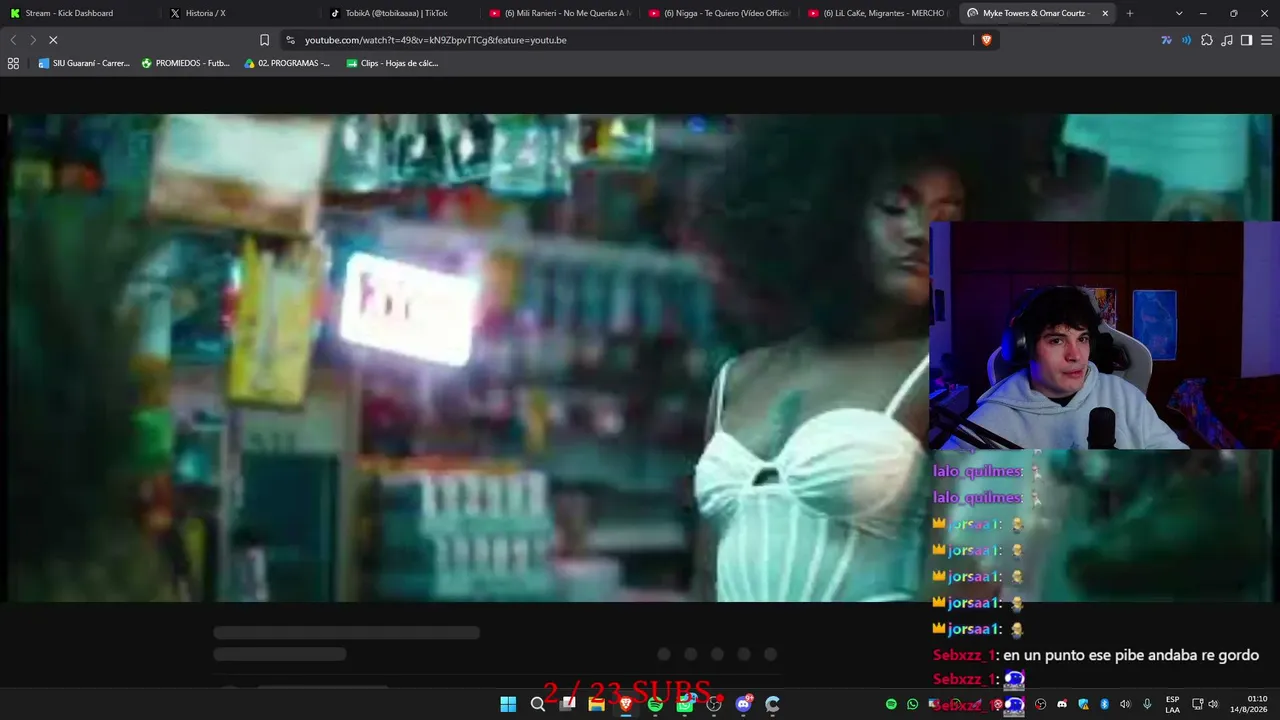Switch to the Stream - Kick Dashboard tab
Viewport: 1280px width, 720px height.
(80, 13)
